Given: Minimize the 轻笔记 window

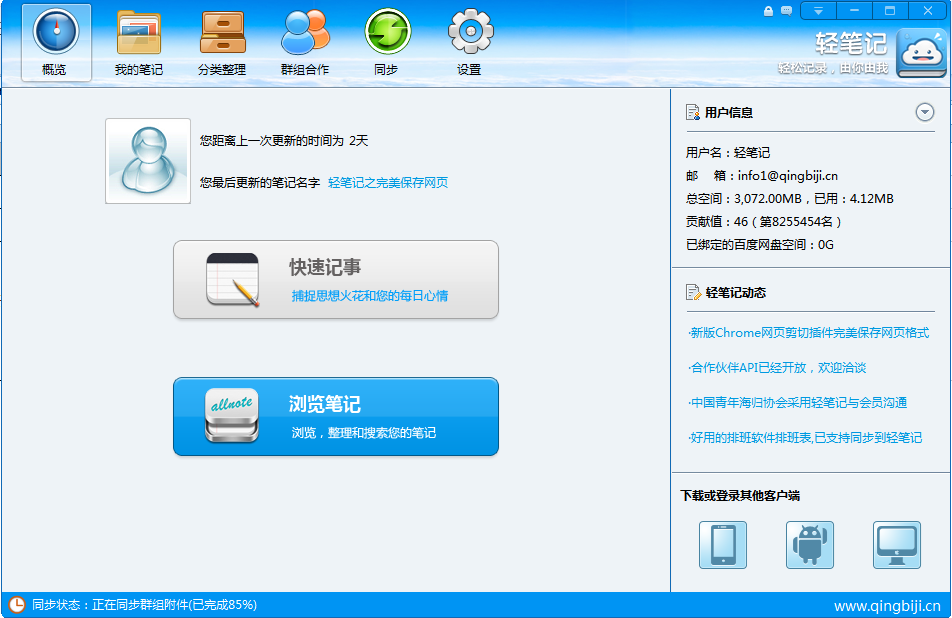Looking at the screenshot, I should pyautogui.click(x=854, y=11).
